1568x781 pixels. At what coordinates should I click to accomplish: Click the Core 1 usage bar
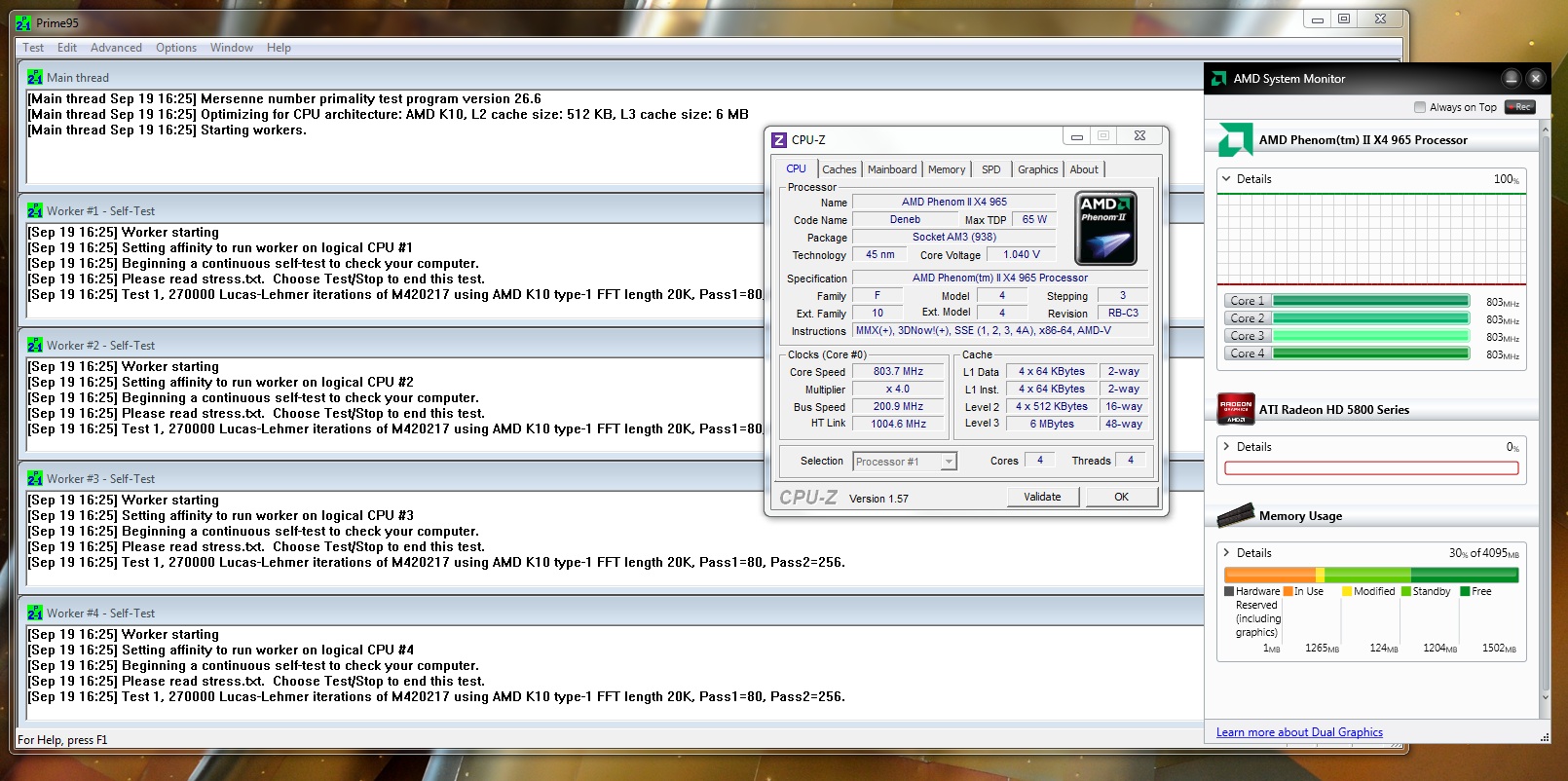pos(1371,301)
